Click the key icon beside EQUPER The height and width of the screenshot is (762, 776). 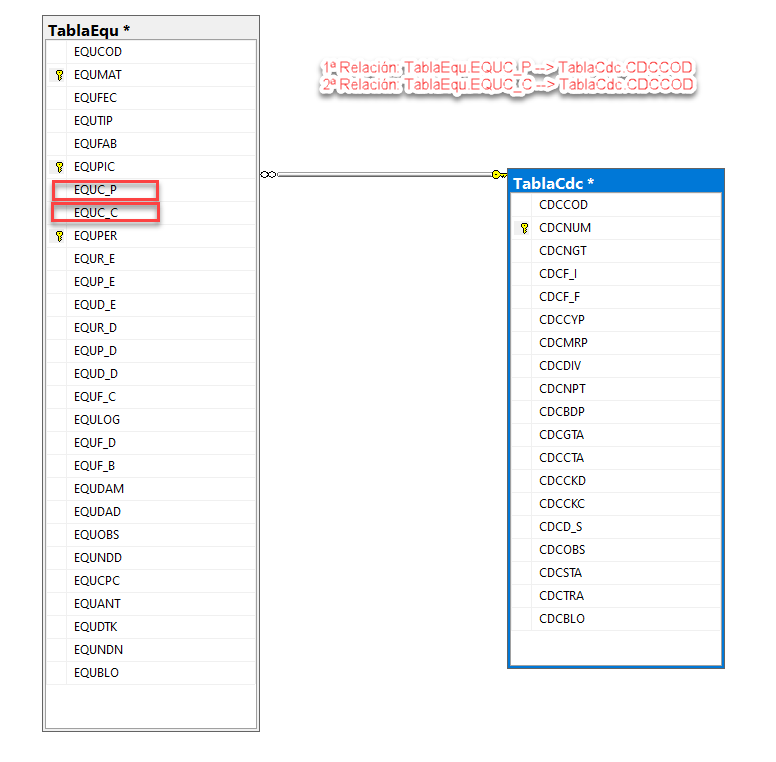coord(59,236)
